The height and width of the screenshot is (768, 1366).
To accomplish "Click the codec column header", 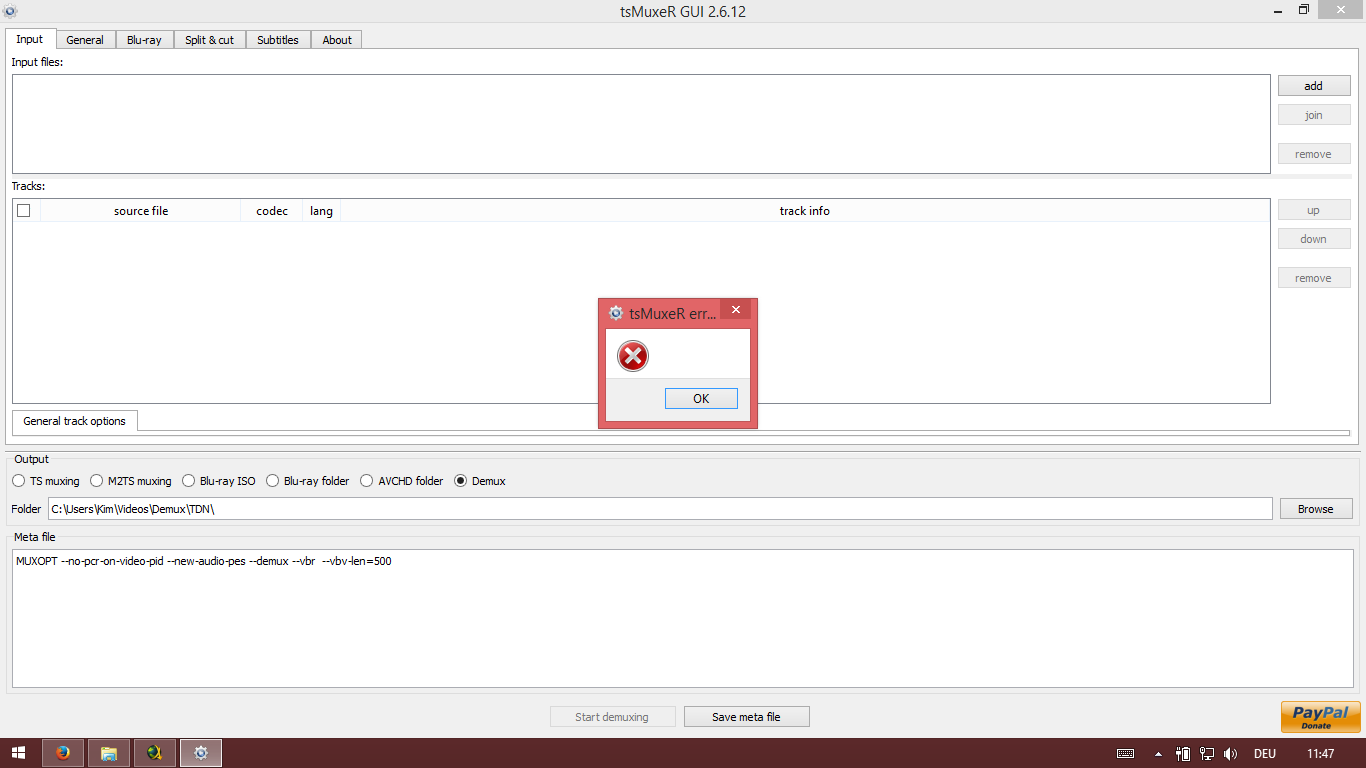I will tap(272, 211).
